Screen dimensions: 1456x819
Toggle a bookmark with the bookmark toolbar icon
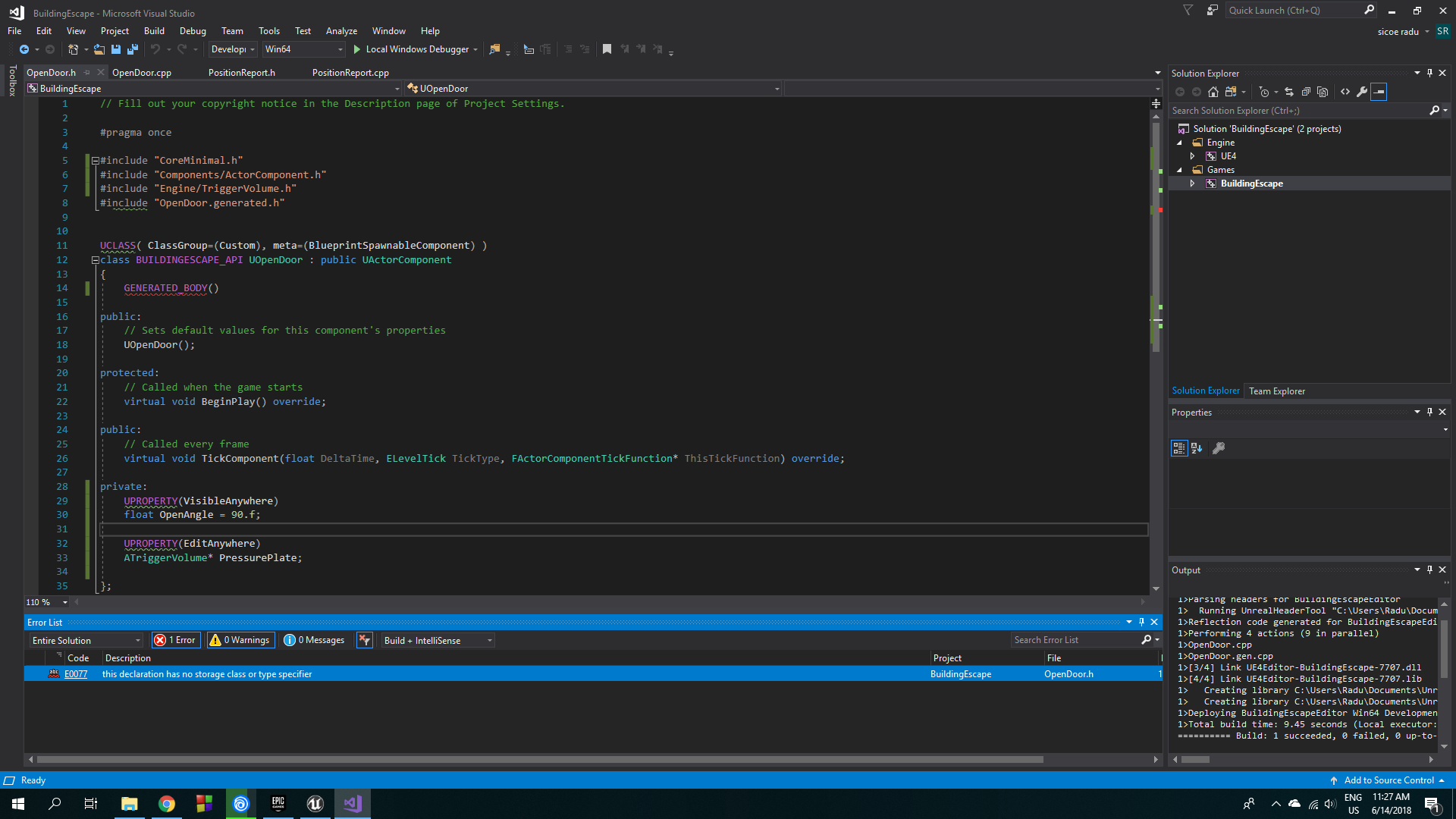tap(607, 49)
